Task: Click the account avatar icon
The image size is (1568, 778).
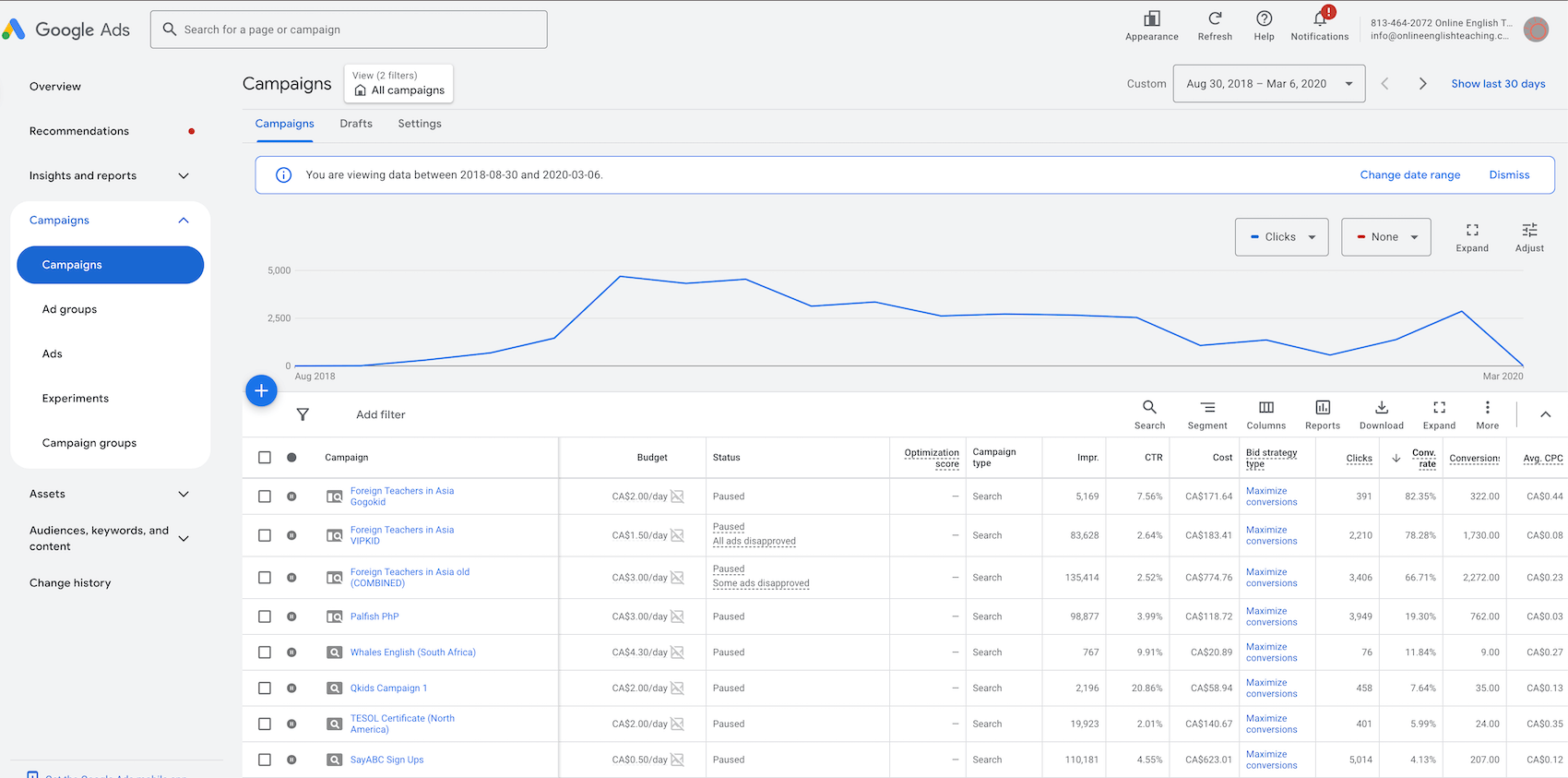Action: (x=1536, y=30)
